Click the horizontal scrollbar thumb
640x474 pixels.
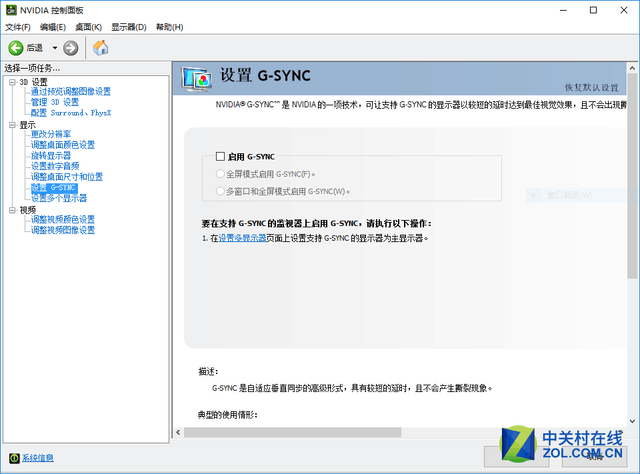click(x=292, y=432)
